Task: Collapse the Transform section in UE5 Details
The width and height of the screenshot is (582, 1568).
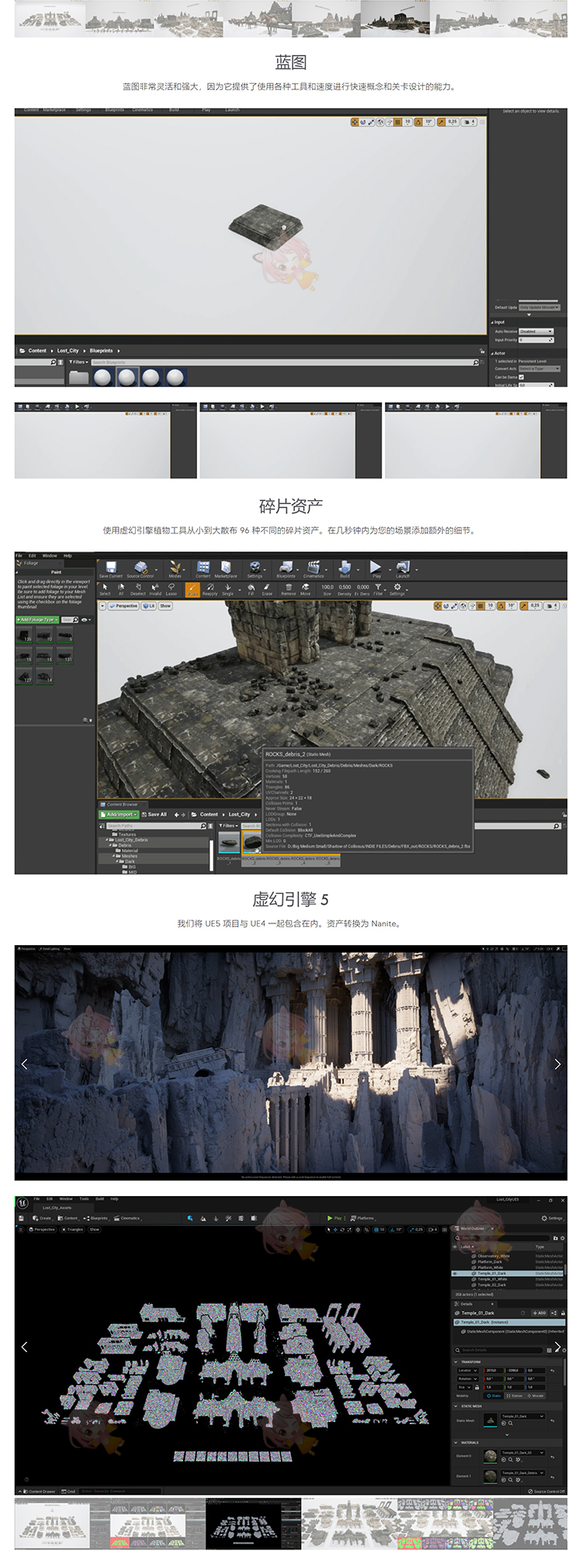Action: pyautogui.click(x=456, y=1361)
